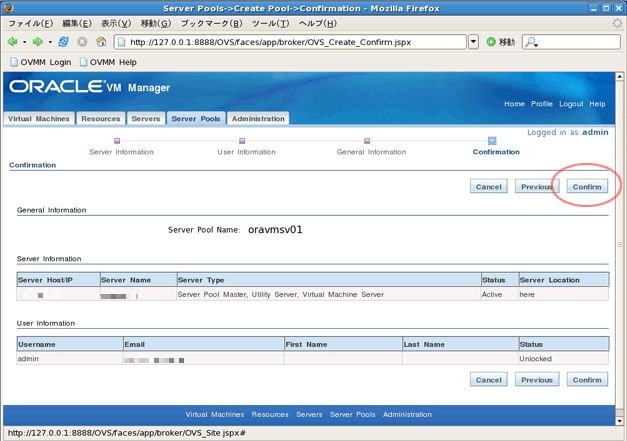This screenshot has width=627, height=441.
Task: Click the page icon in the address bar
Action: pyautogui.click(x=122, y=42)
